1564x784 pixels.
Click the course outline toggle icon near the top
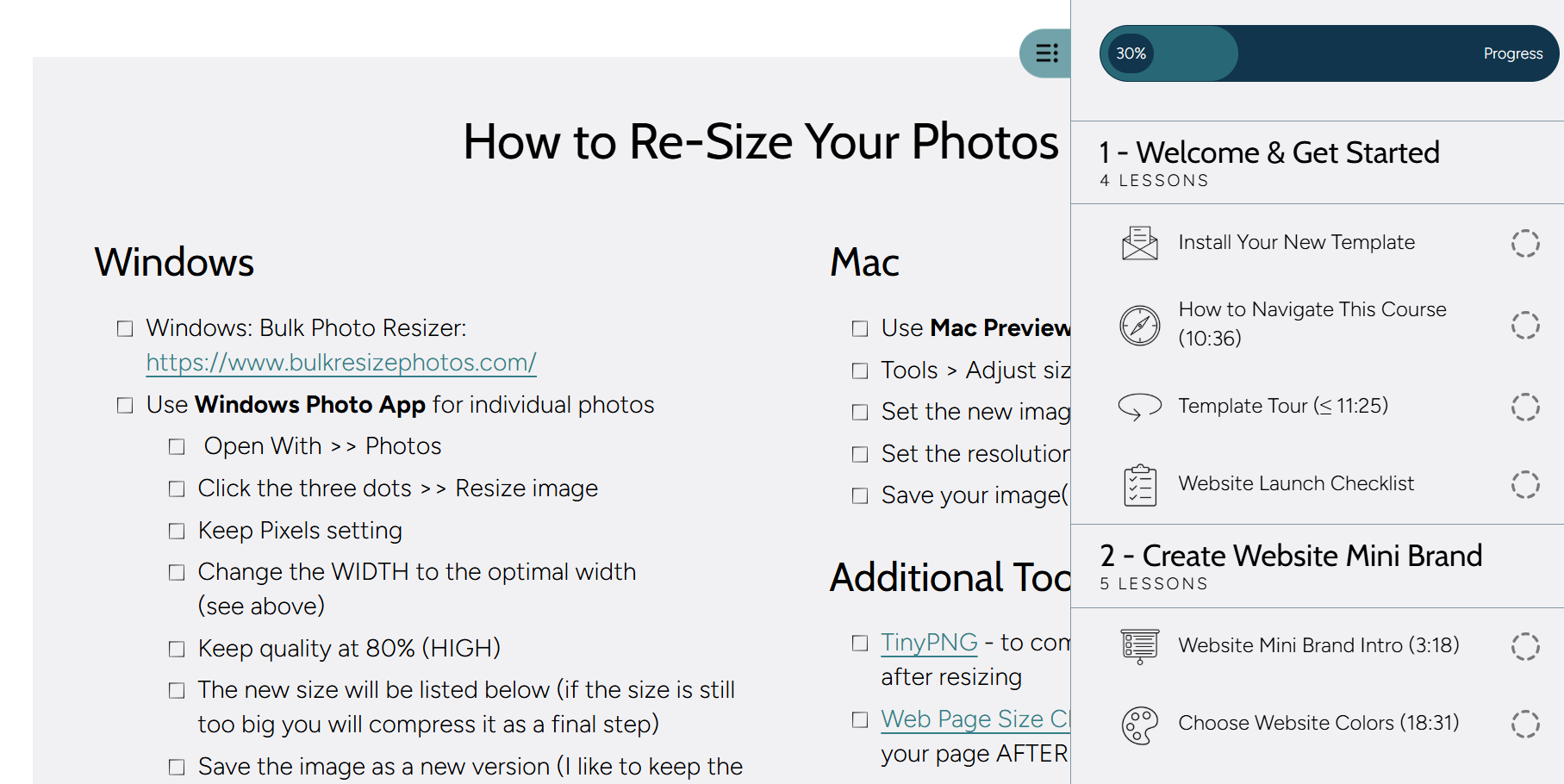tap(1045, 53)
